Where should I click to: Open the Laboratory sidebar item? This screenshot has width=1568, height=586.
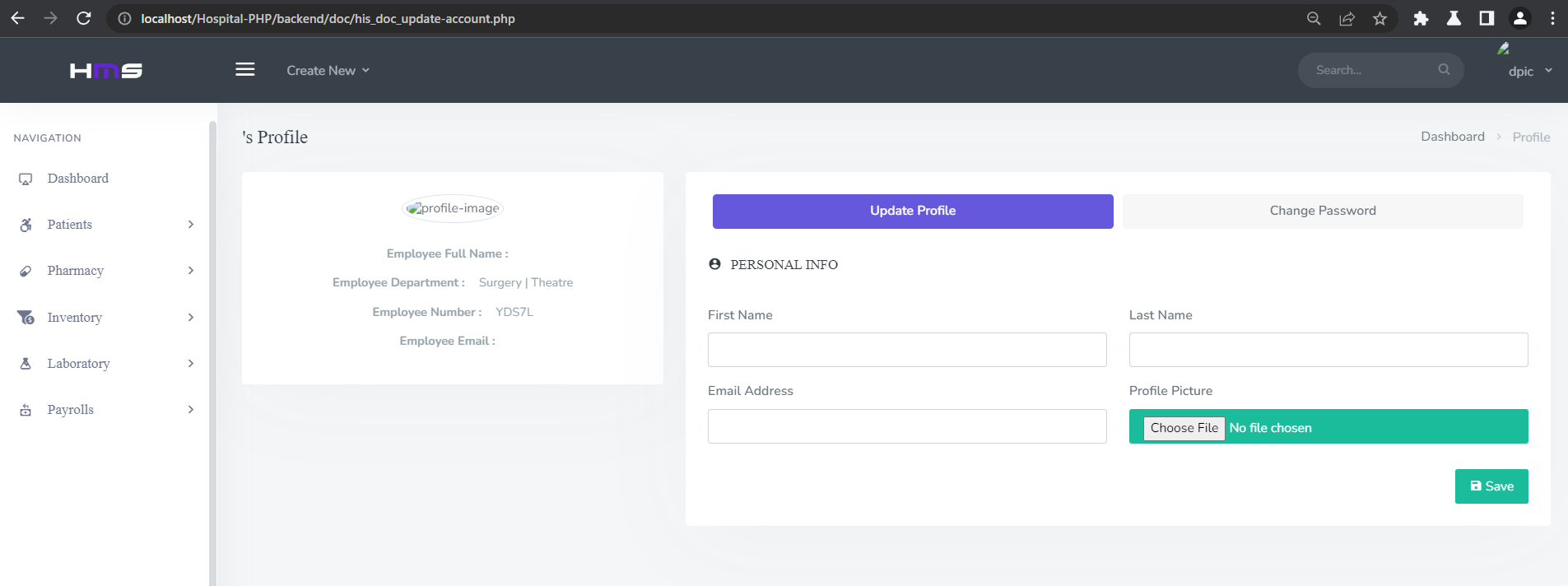(78, 364)
